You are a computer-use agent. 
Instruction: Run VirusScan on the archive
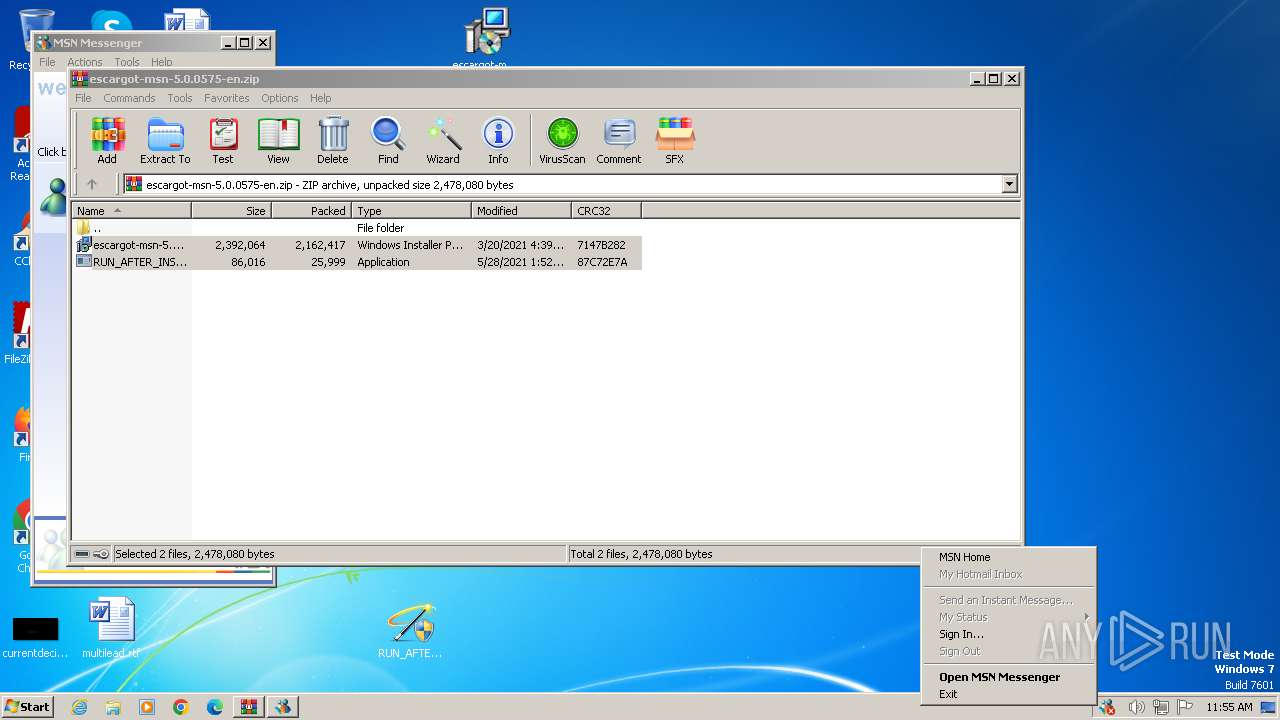click(562, 140)
